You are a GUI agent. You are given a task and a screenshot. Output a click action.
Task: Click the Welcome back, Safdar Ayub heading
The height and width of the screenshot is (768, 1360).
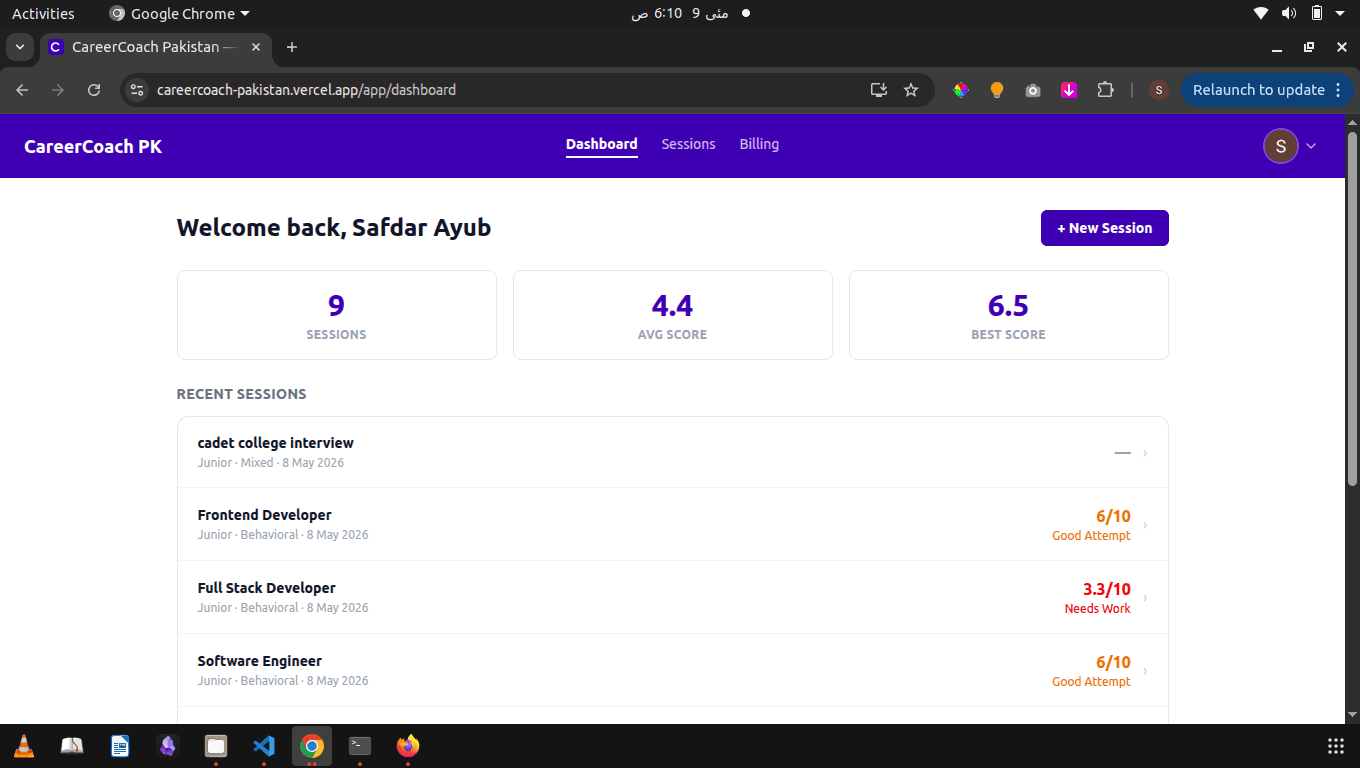tap(334, 228)
